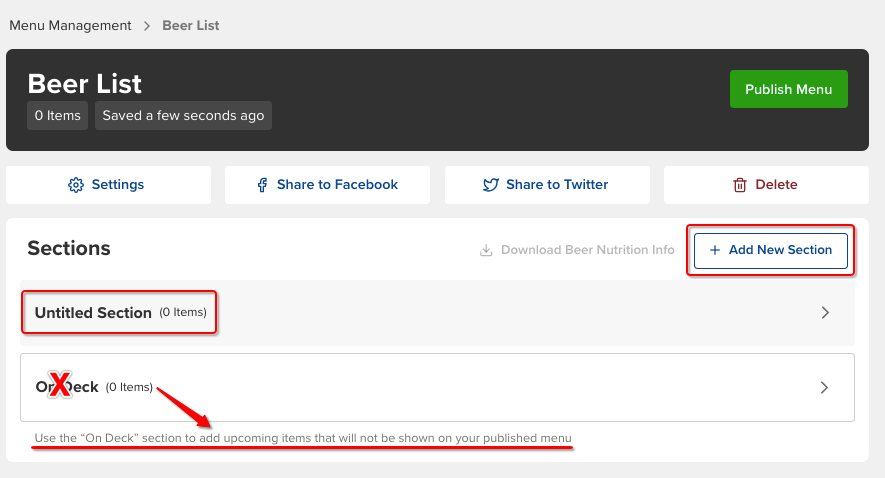Open the Untitled Section row title
Viewport: 885px width, 478px height.
click(x=93, y=313)
